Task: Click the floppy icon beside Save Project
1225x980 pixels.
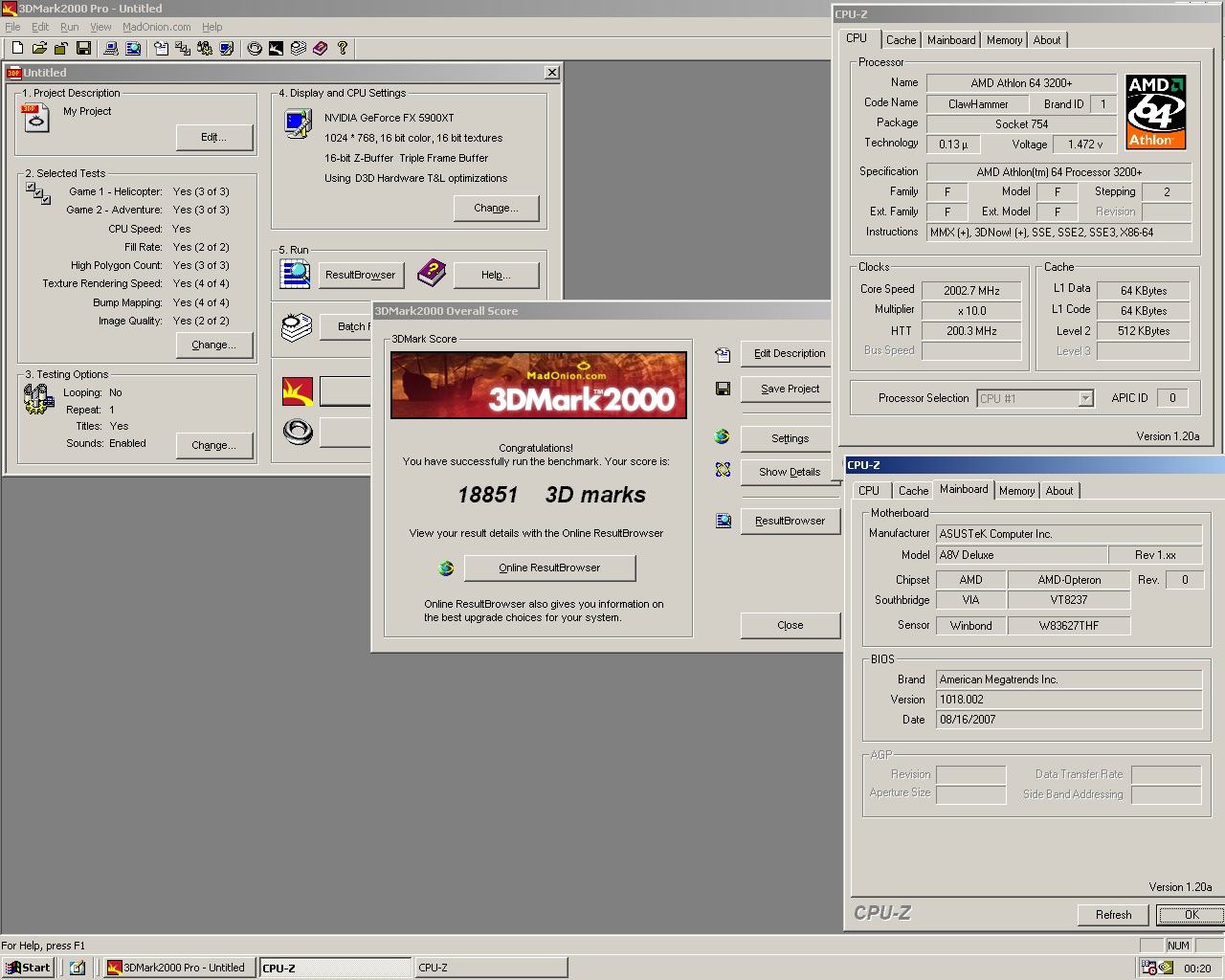Action: [723, 389]
